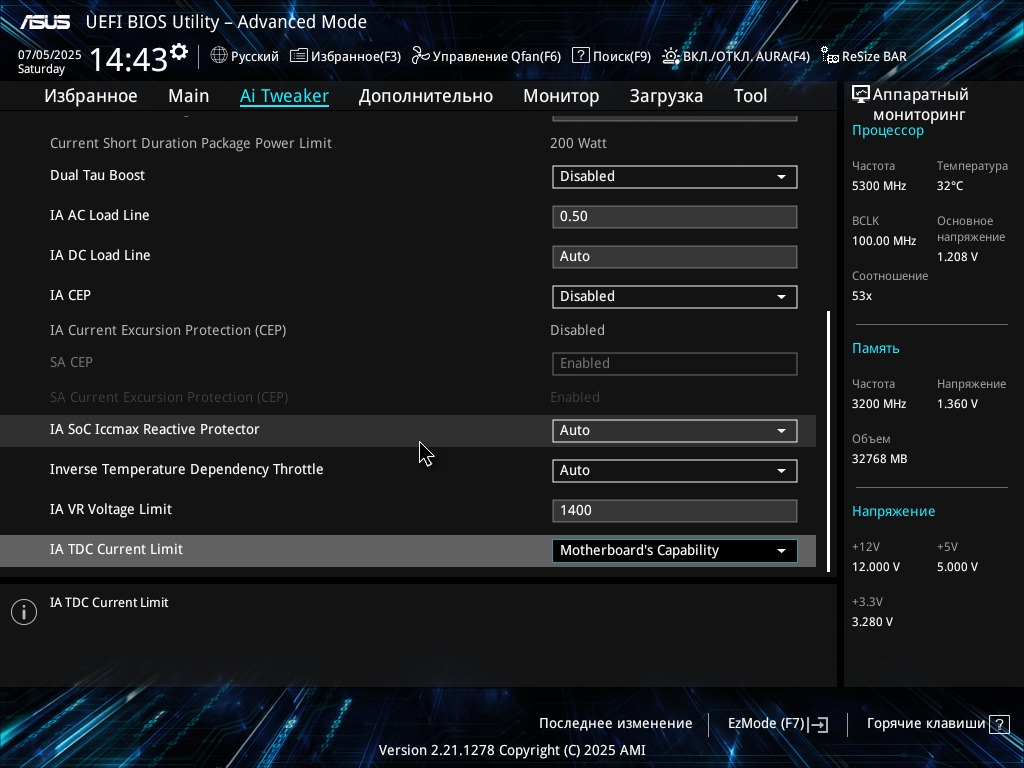Viewport: 1024px width, 768px height.
Task: Open the Дополнительно tab
Action: tap(426, 96)
